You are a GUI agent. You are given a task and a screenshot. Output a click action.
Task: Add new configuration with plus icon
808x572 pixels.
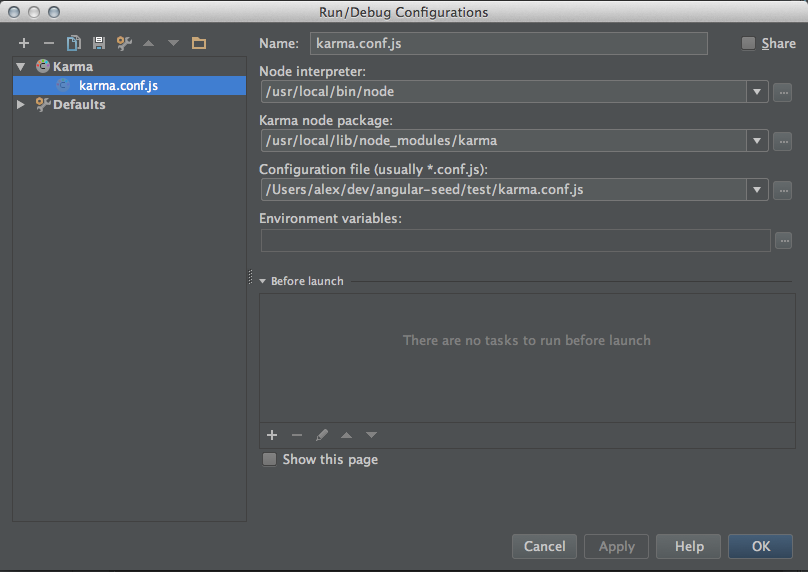(24, 43)
